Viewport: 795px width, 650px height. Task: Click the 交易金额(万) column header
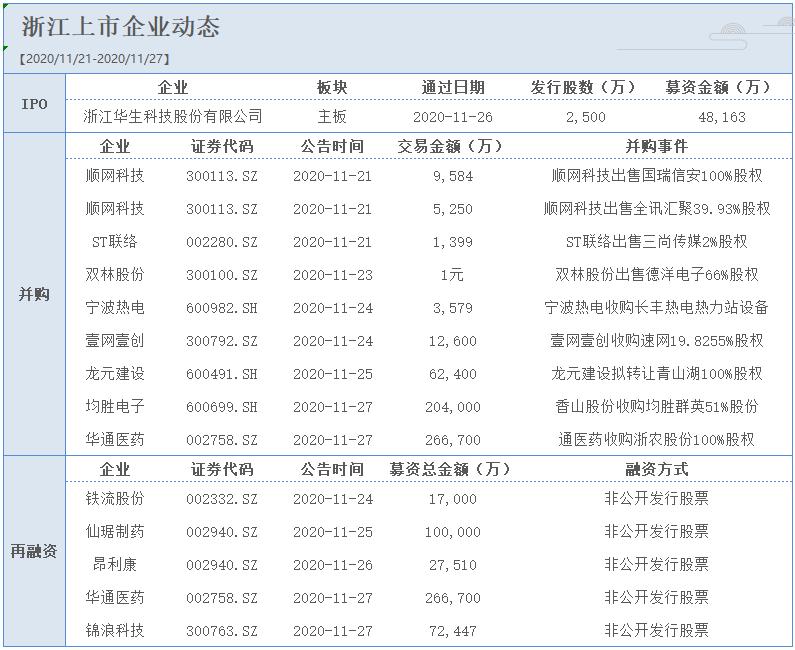click(450, 146)
